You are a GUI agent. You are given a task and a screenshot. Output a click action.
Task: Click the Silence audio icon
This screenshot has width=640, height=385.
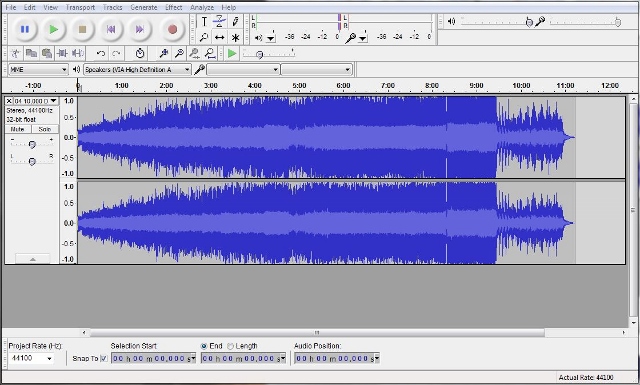[78, 53]
